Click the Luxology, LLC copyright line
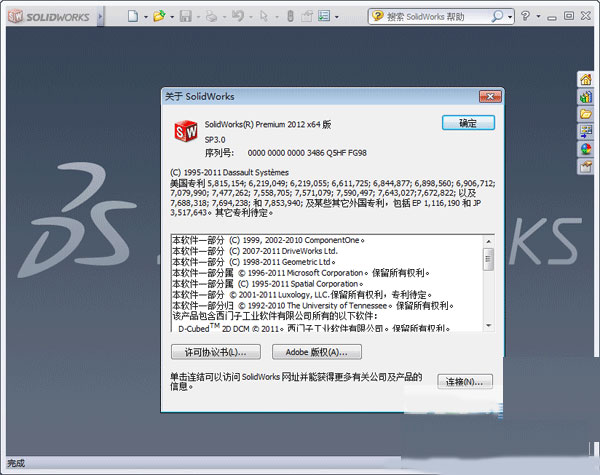This screenshot has height=475, width=600. coord(302,295)
